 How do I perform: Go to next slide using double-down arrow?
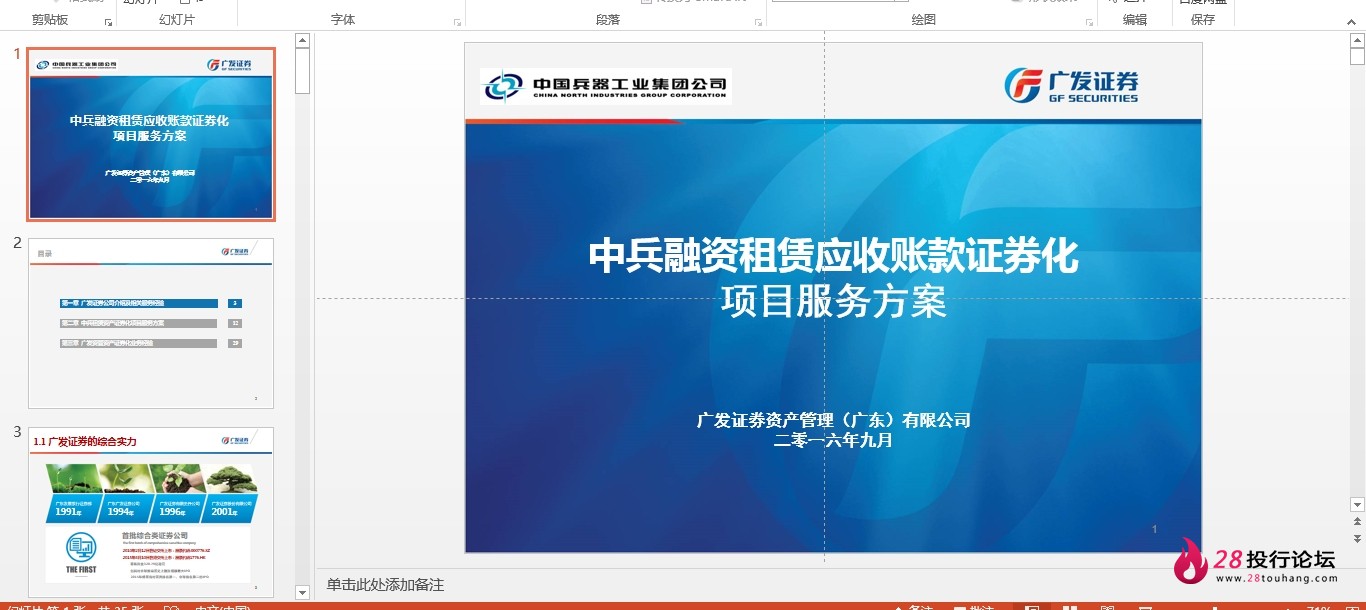(x=1357, y=539)
